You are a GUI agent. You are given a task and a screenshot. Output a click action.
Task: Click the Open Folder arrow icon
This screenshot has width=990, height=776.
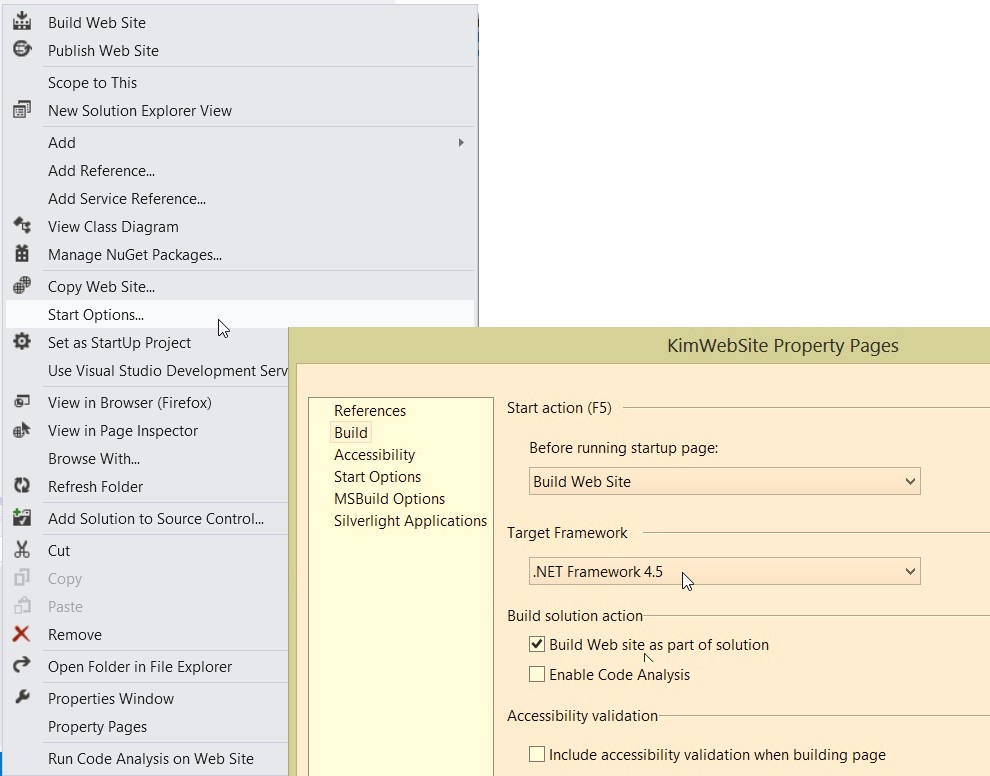coord(22,665)
